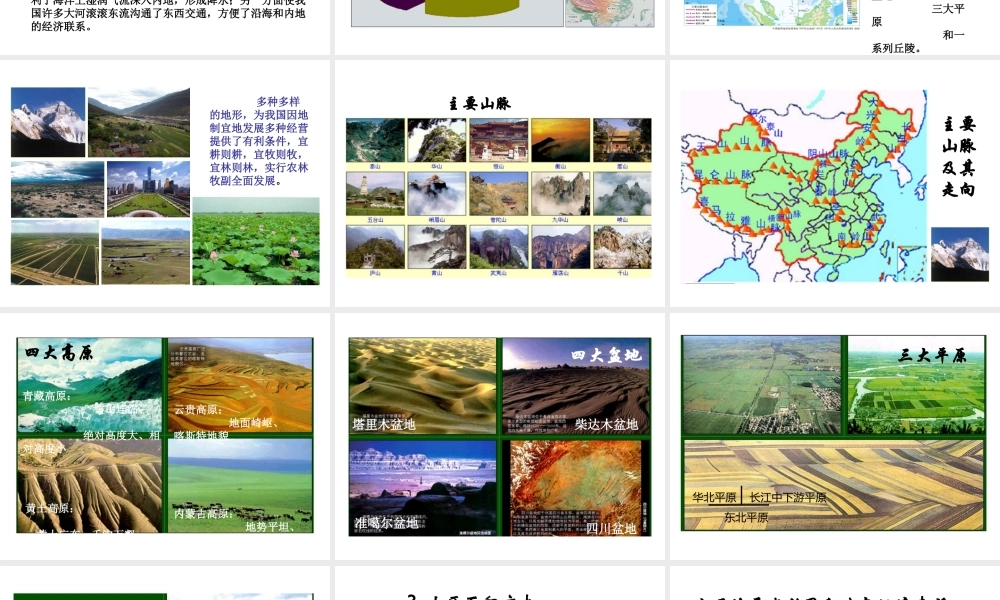Click the China mountain ranges map

pyautogui.click(x=804, y=186)
